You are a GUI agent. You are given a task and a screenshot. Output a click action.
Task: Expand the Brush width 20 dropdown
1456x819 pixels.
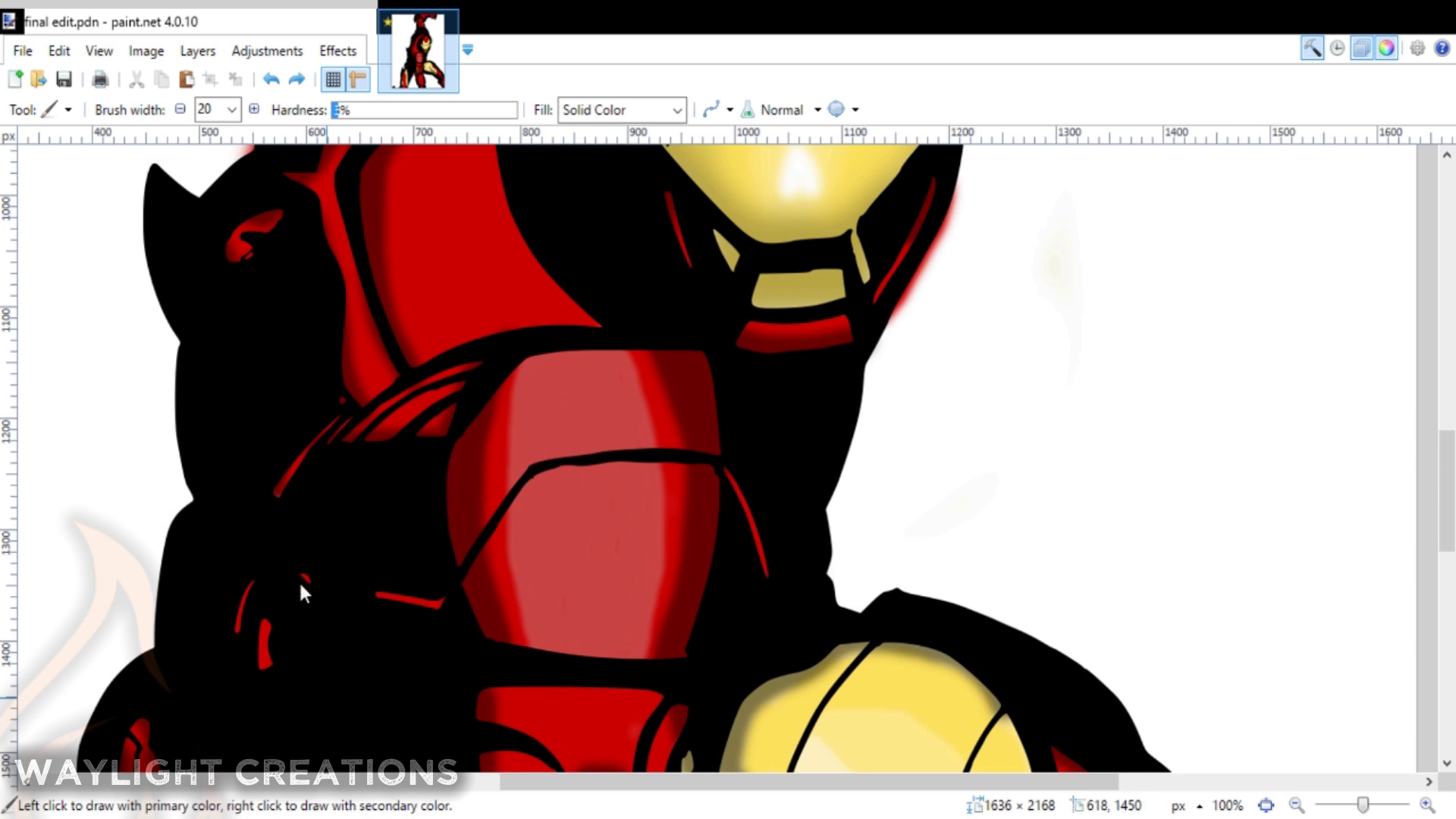coord(231,110)
